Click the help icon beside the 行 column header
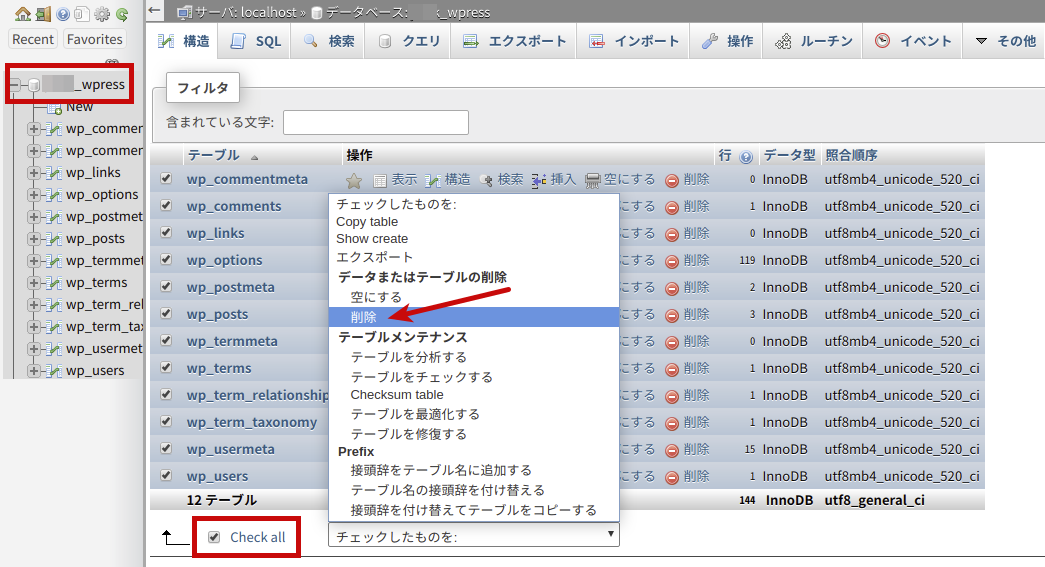Screen dimensions: 1045x567 click(746, 157)
